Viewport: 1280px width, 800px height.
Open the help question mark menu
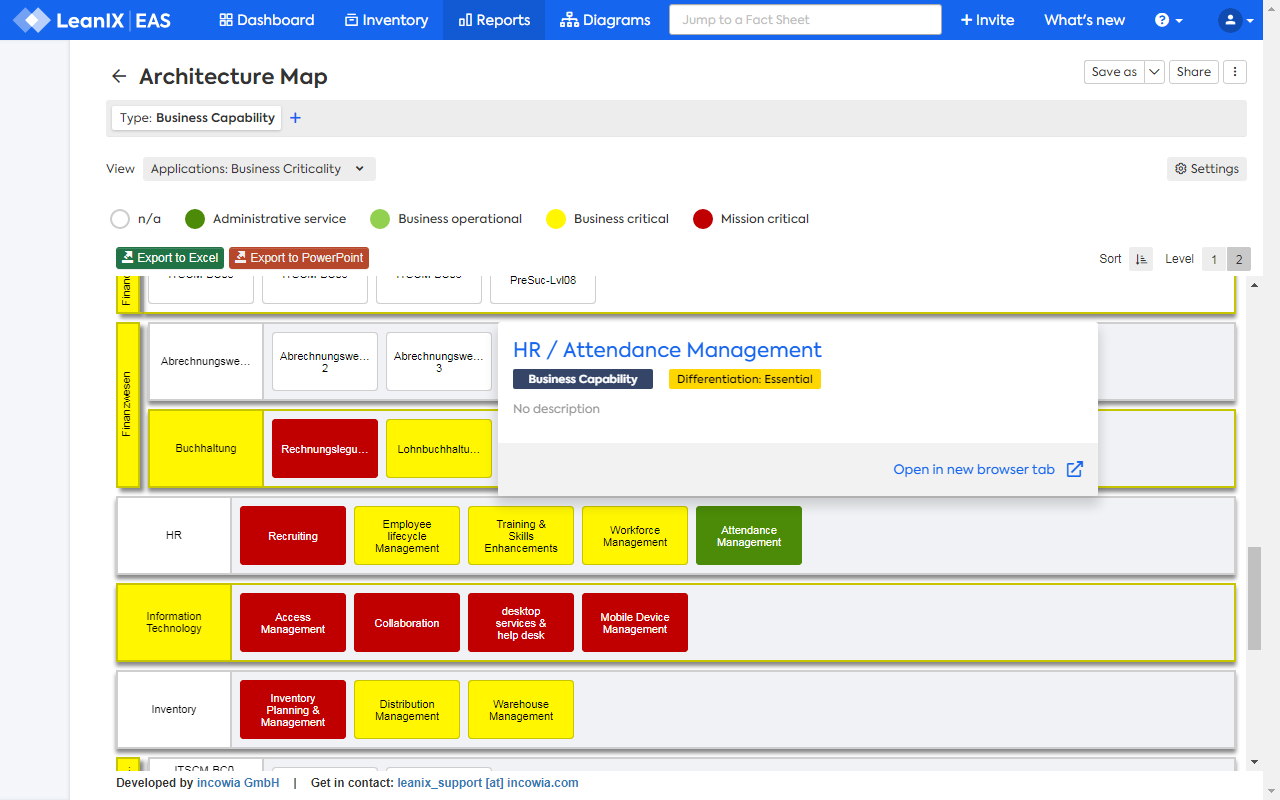(1168, 20)
